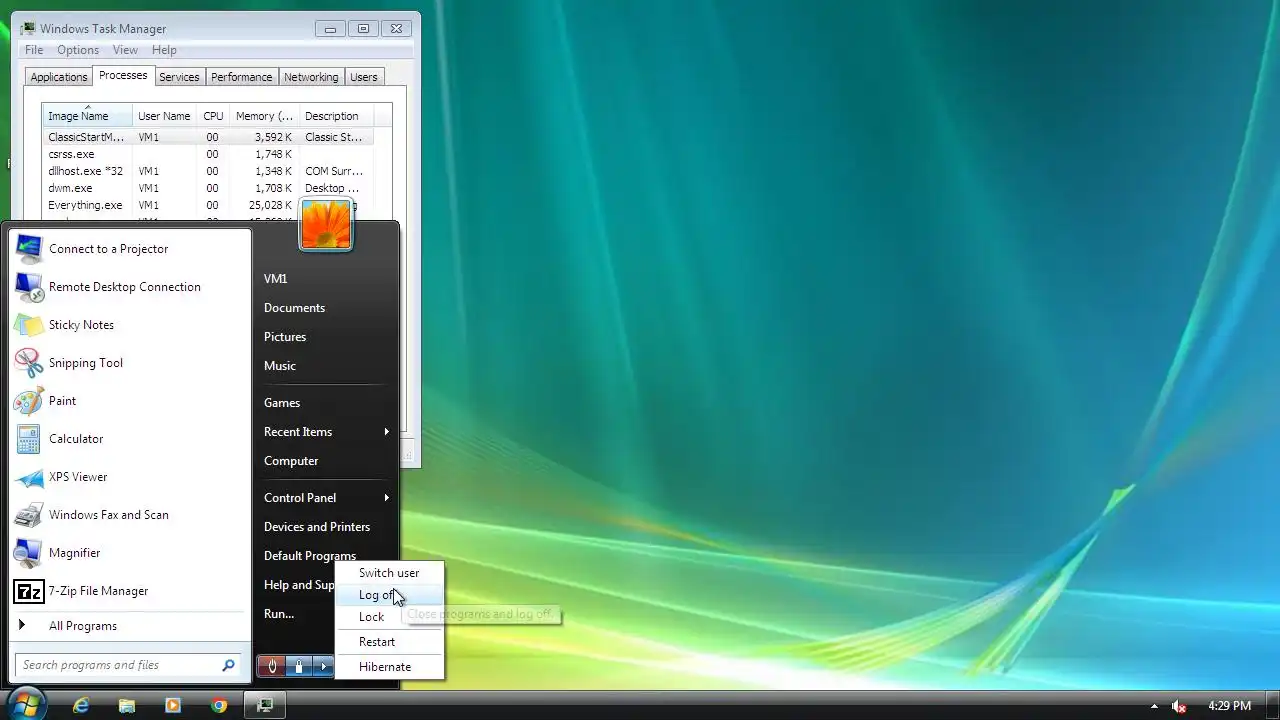Open Music from Start menu
Viewport: 1280px width, 720px height.
point(280,366)
